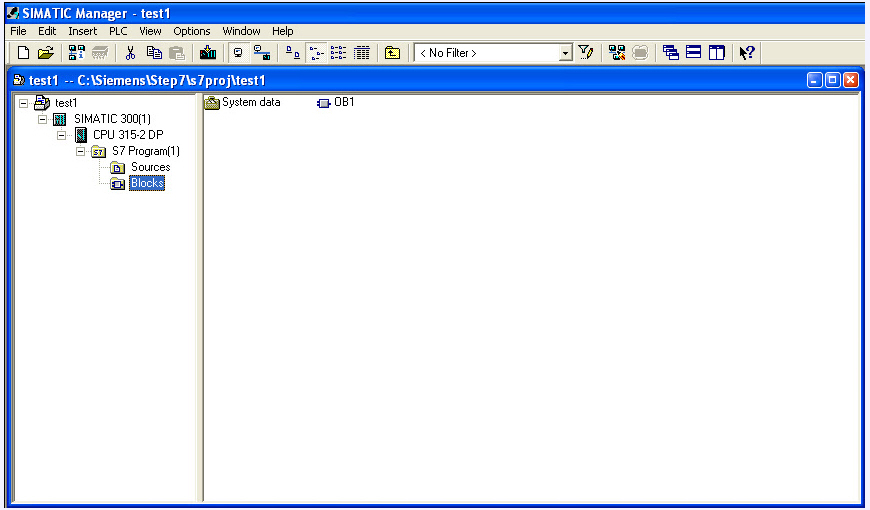
Task: Open the No Filter dropdown
Action: pos(565,53)
